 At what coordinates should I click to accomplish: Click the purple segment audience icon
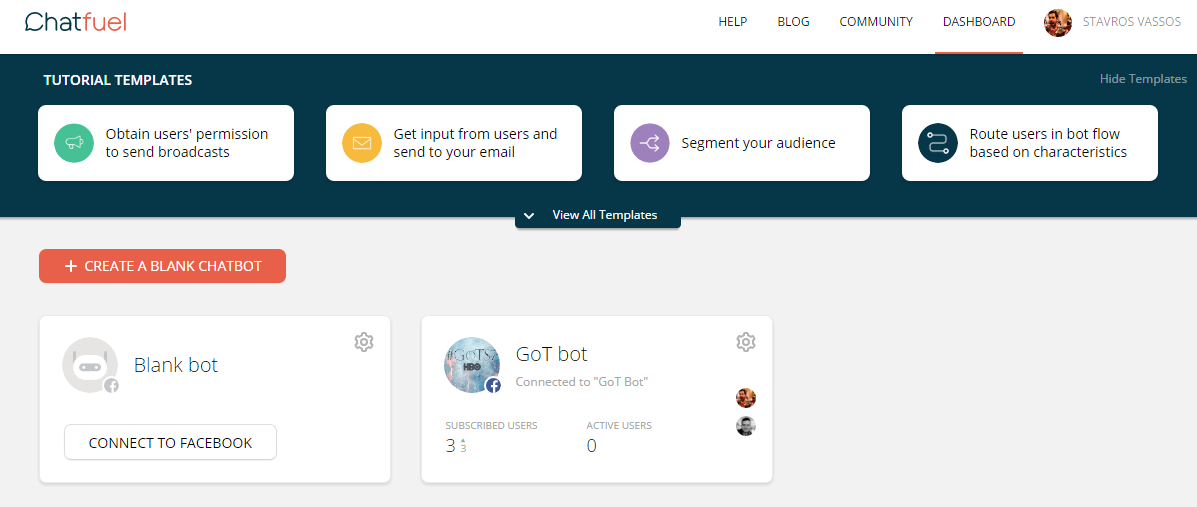point(650,143)
